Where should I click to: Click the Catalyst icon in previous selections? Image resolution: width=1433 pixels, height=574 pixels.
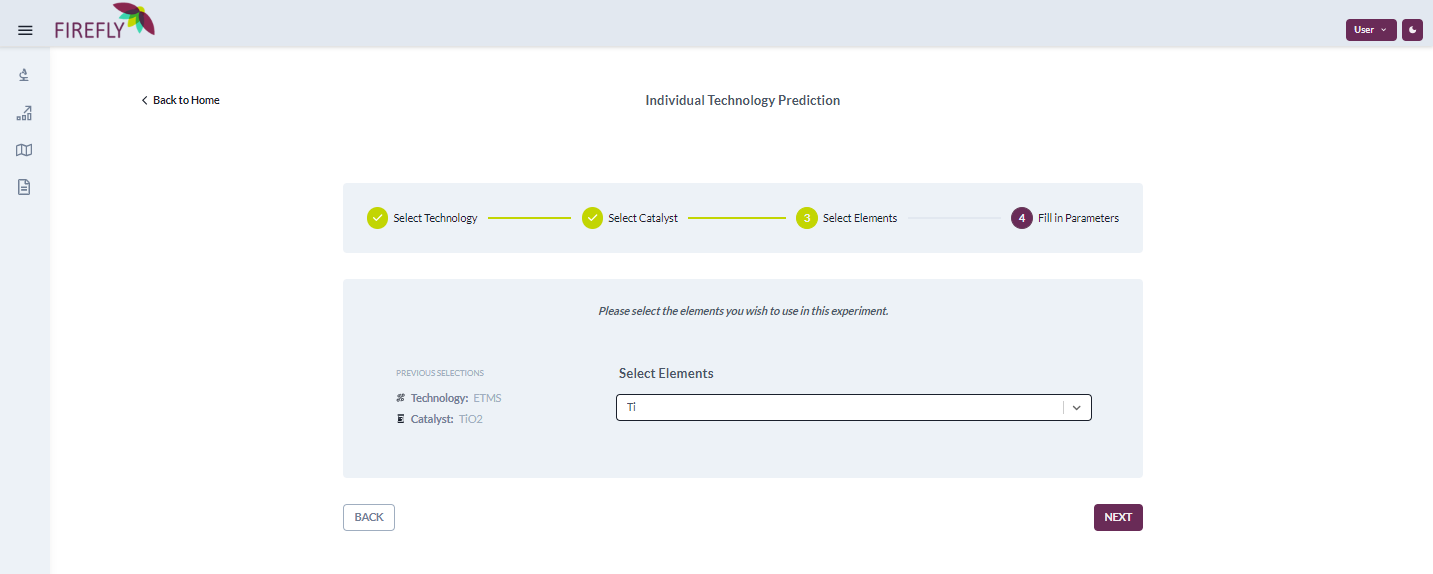[x=400, y=419]
